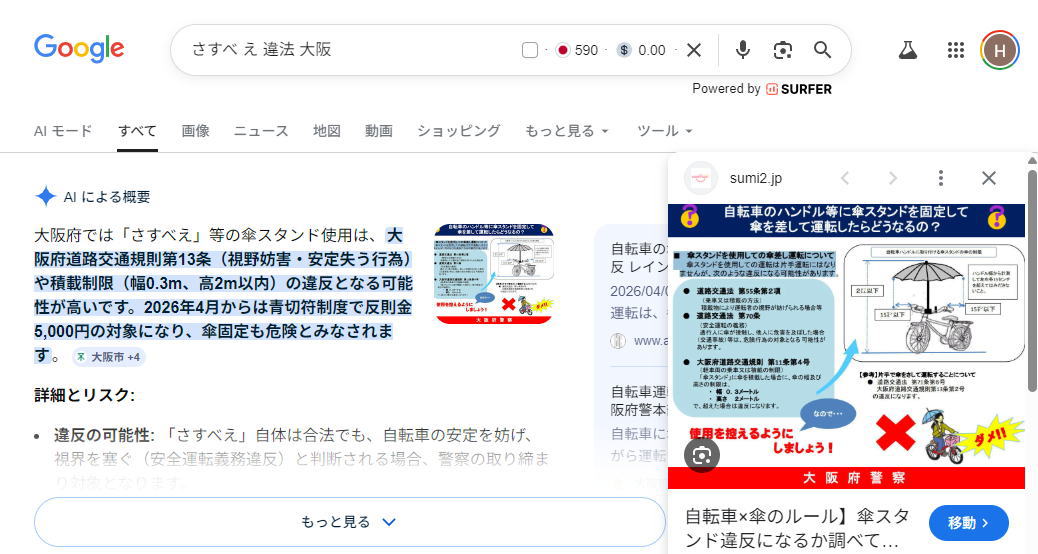
Task: Click the search magnifier icon
Action: (822, 50)
